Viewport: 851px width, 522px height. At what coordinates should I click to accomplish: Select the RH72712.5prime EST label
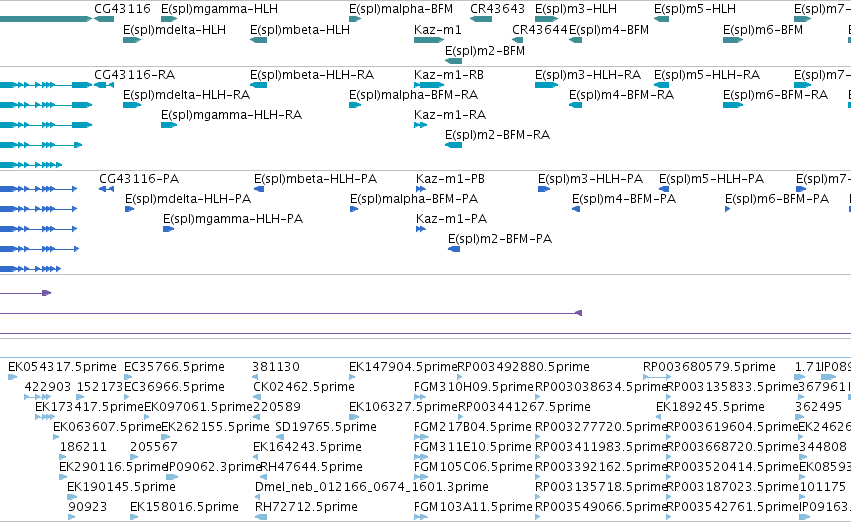click(306, 507)
